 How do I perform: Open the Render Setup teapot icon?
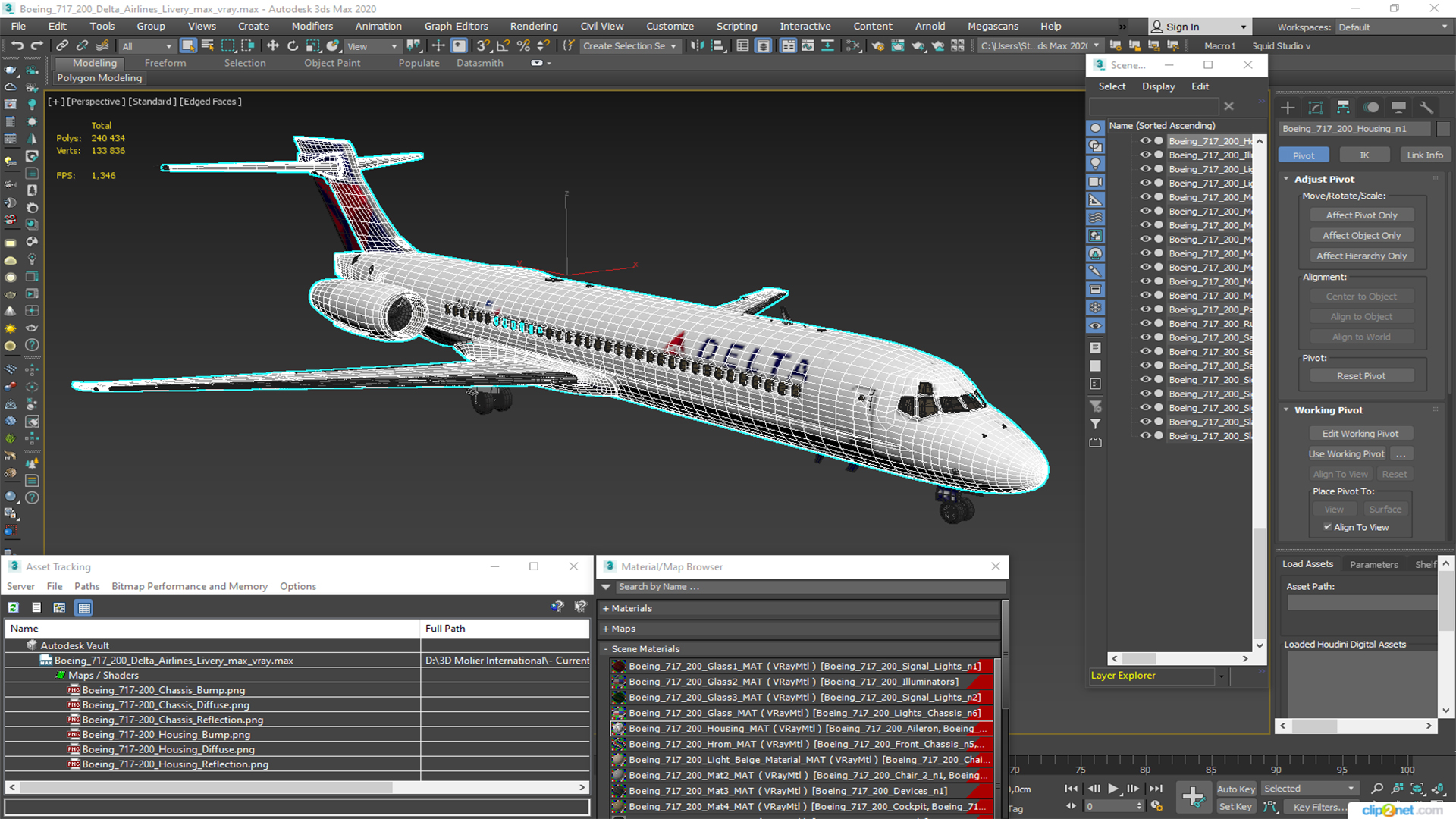(877, 45)
